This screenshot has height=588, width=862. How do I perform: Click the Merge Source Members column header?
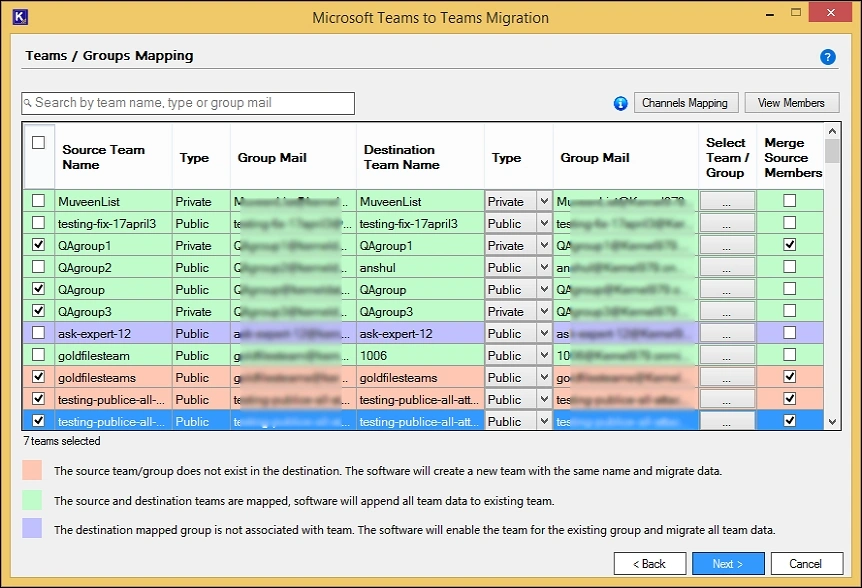tap(790, 157)
